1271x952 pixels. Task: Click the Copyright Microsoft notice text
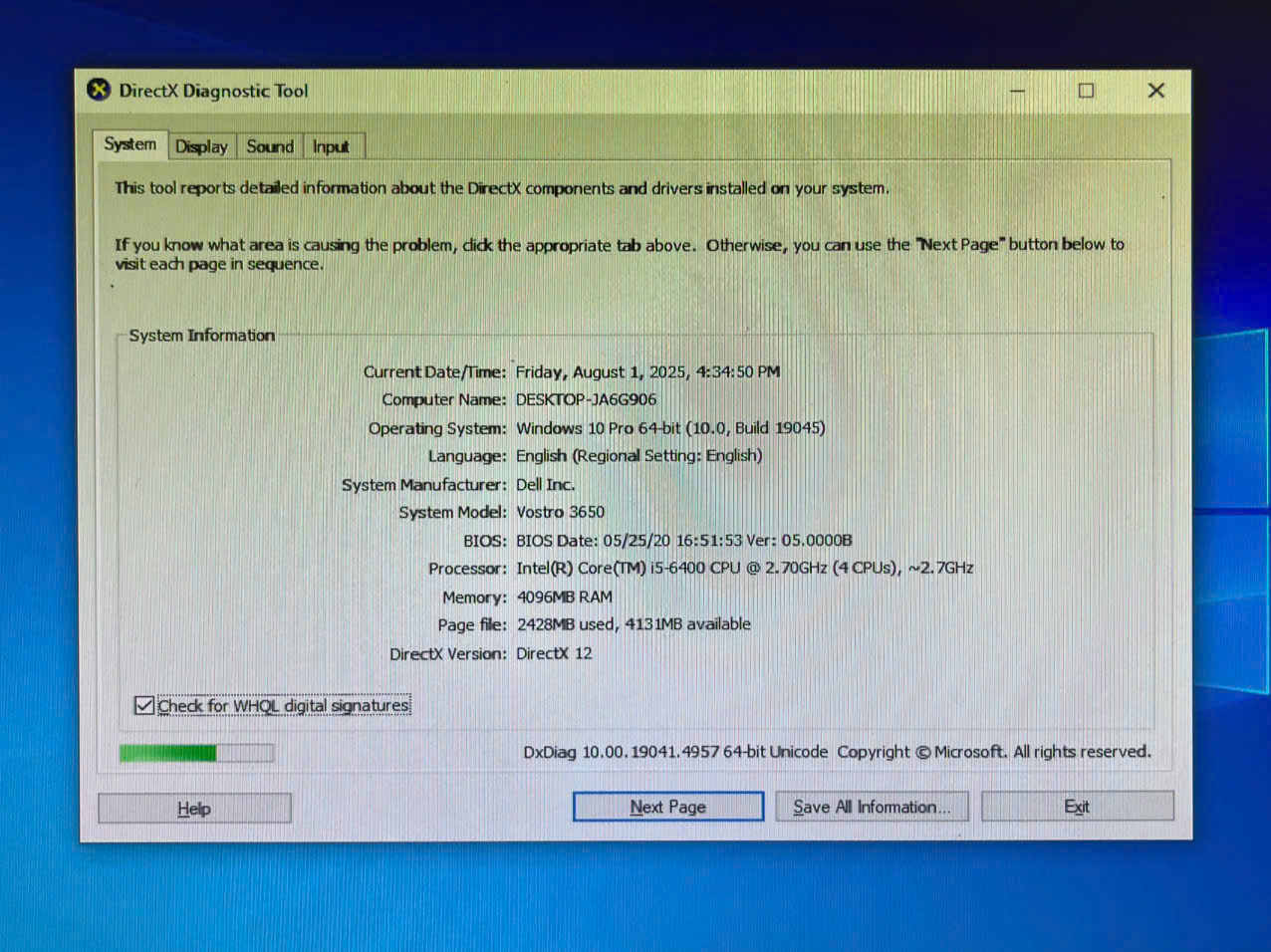click(993, 752)
